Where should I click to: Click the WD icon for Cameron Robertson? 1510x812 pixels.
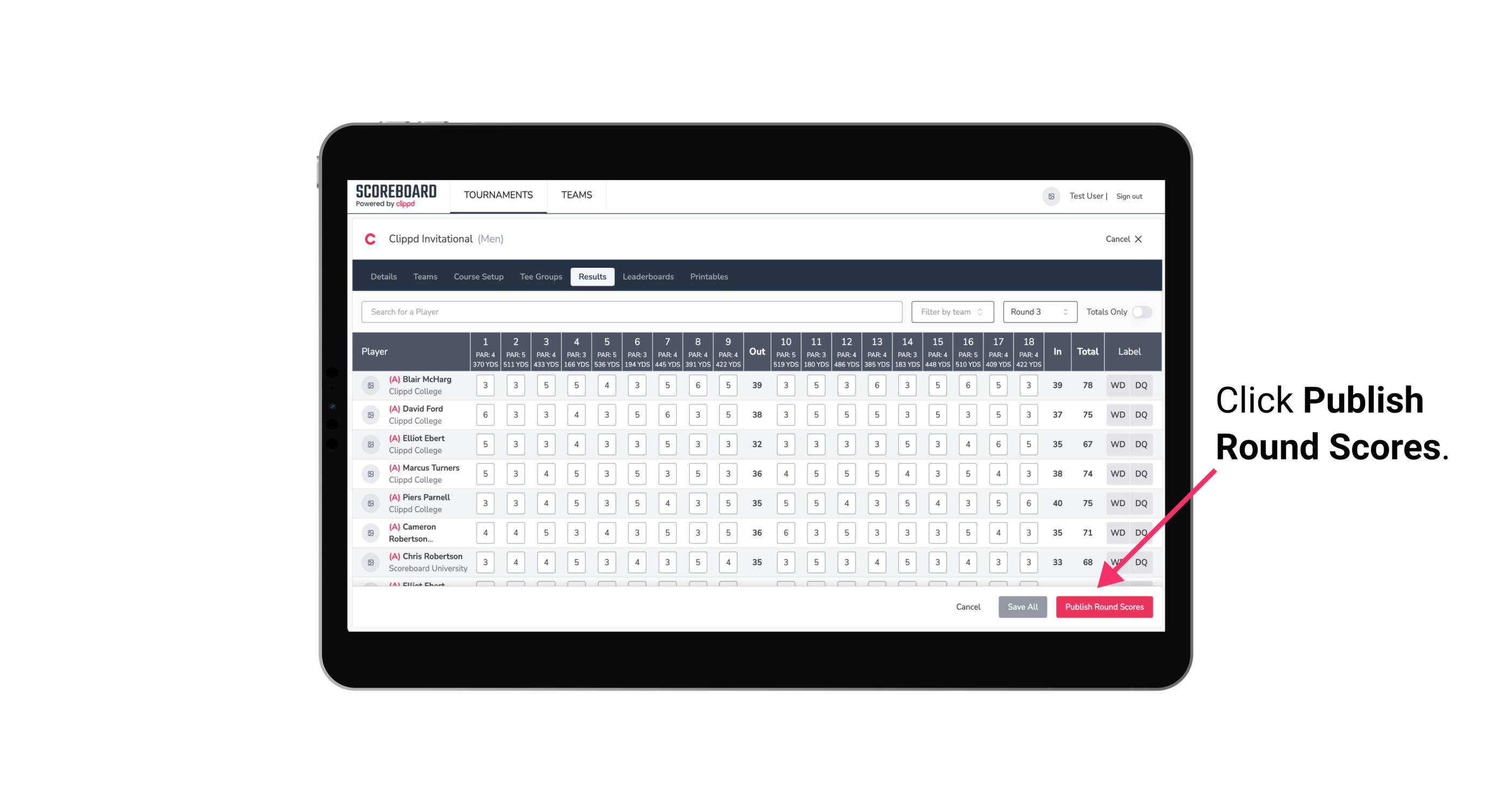(1116, 531)
